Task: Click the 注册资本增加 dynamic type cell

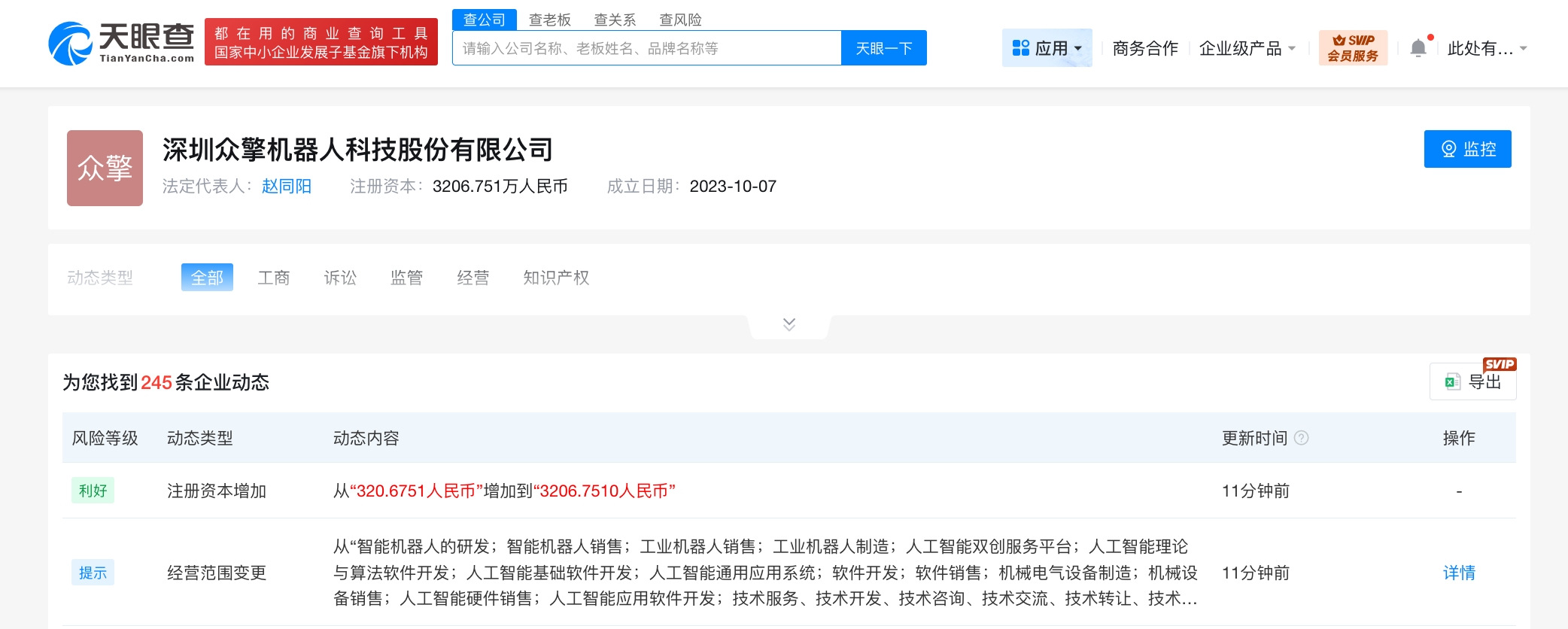Action: pos(217,491)
